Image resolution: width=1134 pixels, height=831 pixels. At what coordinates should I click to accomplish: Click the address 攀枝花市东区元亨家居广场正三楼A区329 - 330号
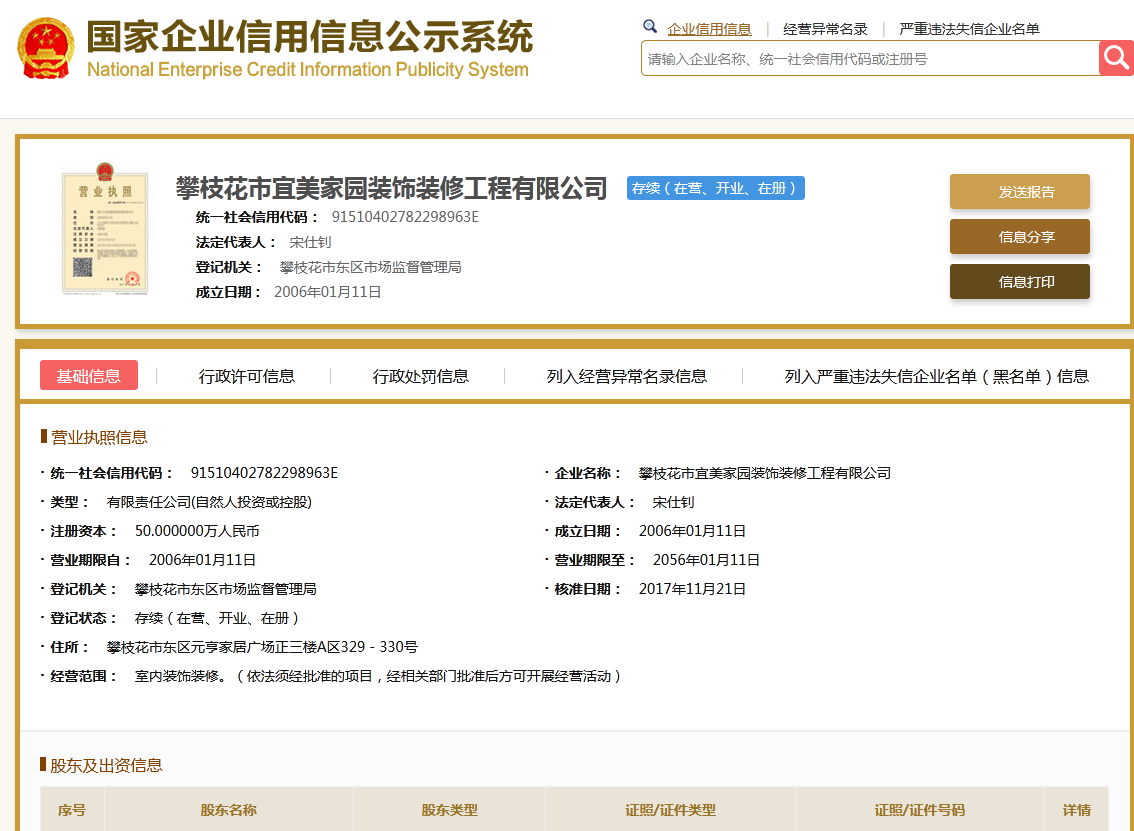point(262,647)
